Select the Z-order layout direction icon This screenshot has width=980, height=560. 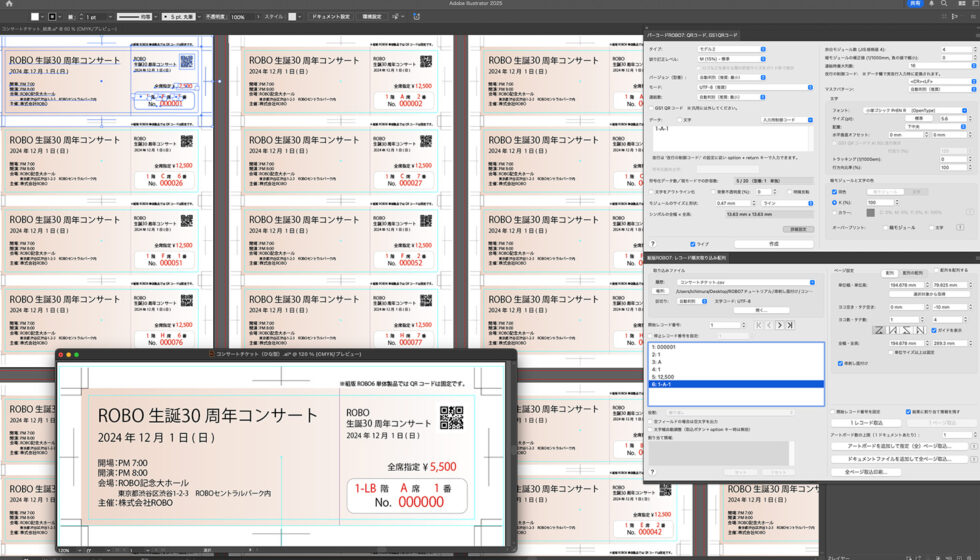click(879, 330)
